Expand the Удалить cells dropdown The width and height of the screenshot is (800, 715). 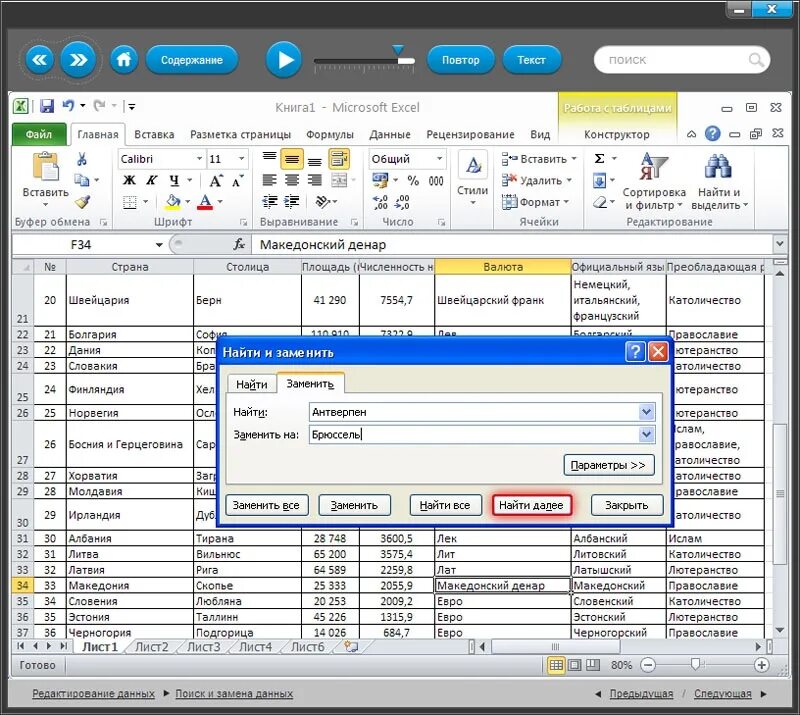pos(569,180)
